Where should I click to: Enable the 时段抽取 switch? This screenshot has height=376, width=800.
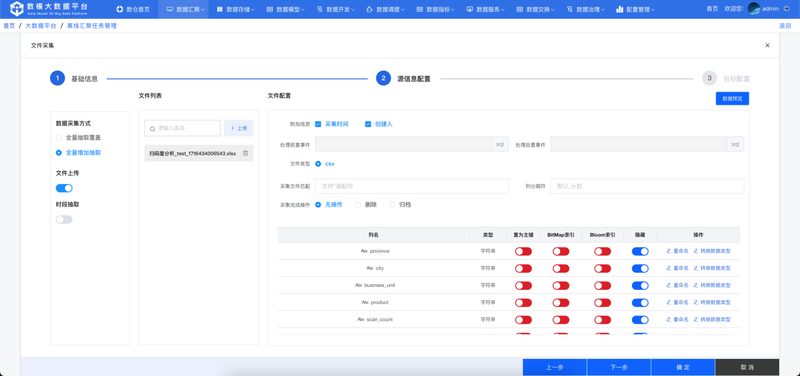click(x=64, y=219)
